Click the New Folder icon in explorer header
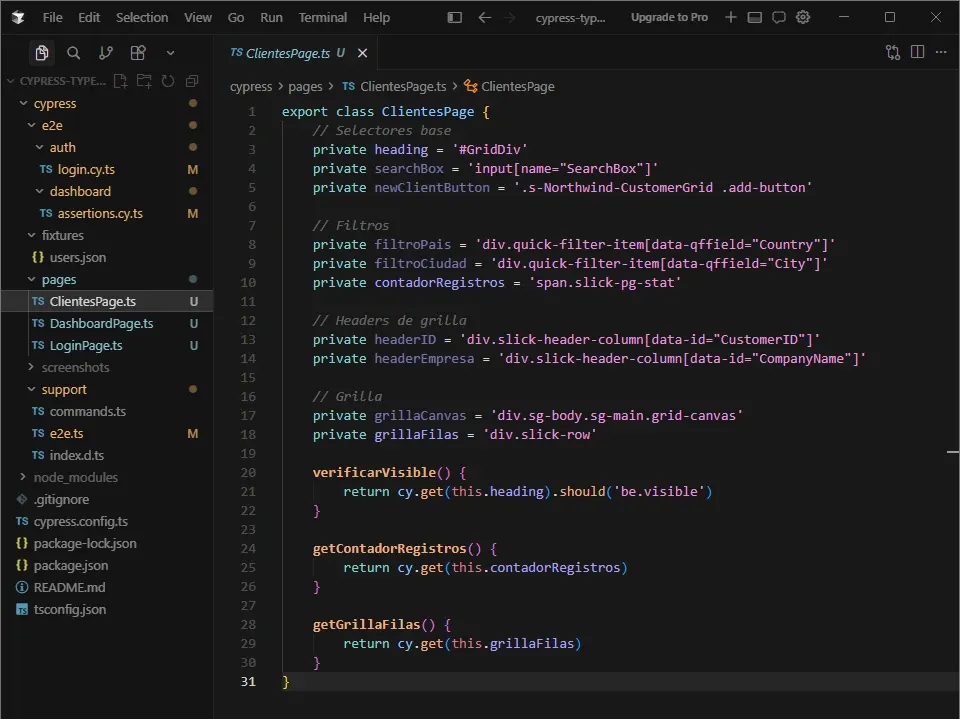 [144, 81]
